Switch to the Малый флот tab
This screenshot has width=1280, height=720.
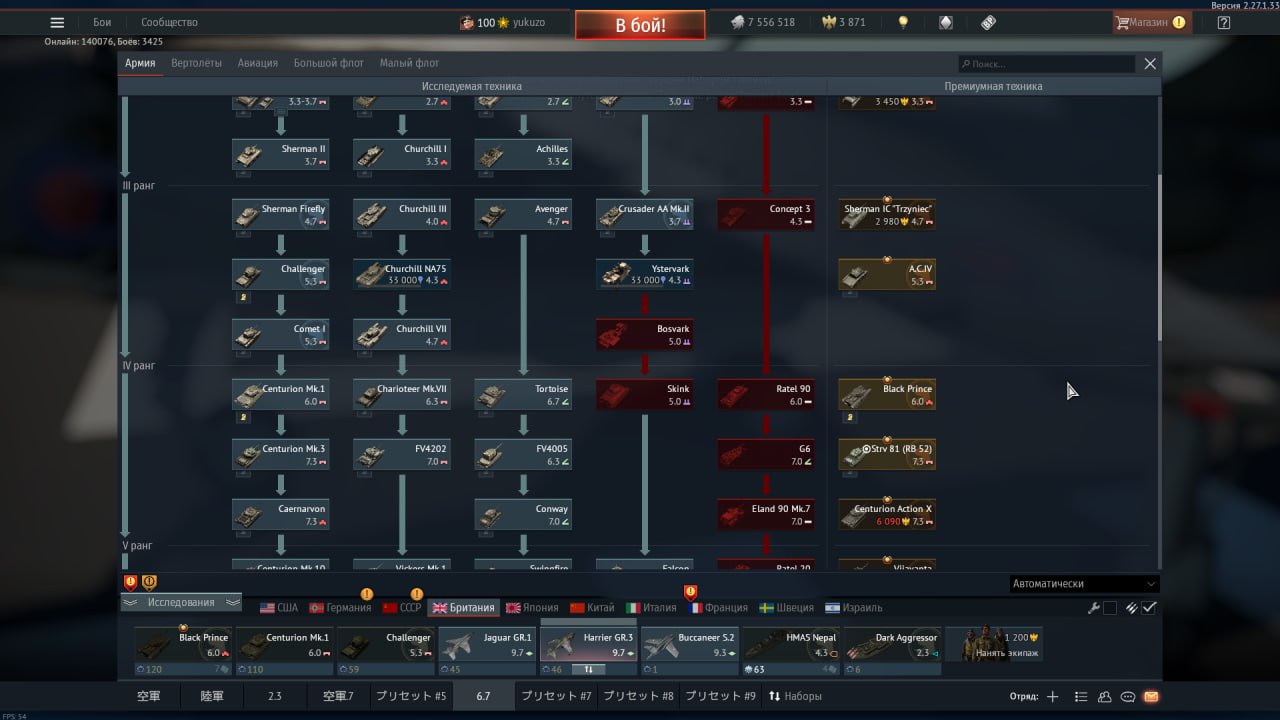pyautogui.click(x=409, y=63)
